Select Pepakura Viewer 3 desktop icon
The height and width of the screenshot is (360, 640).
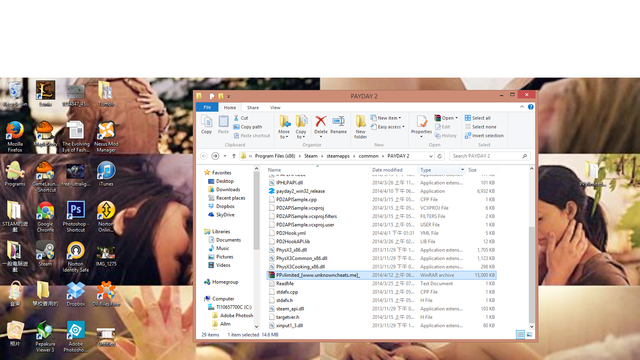(x=45, y=337)
